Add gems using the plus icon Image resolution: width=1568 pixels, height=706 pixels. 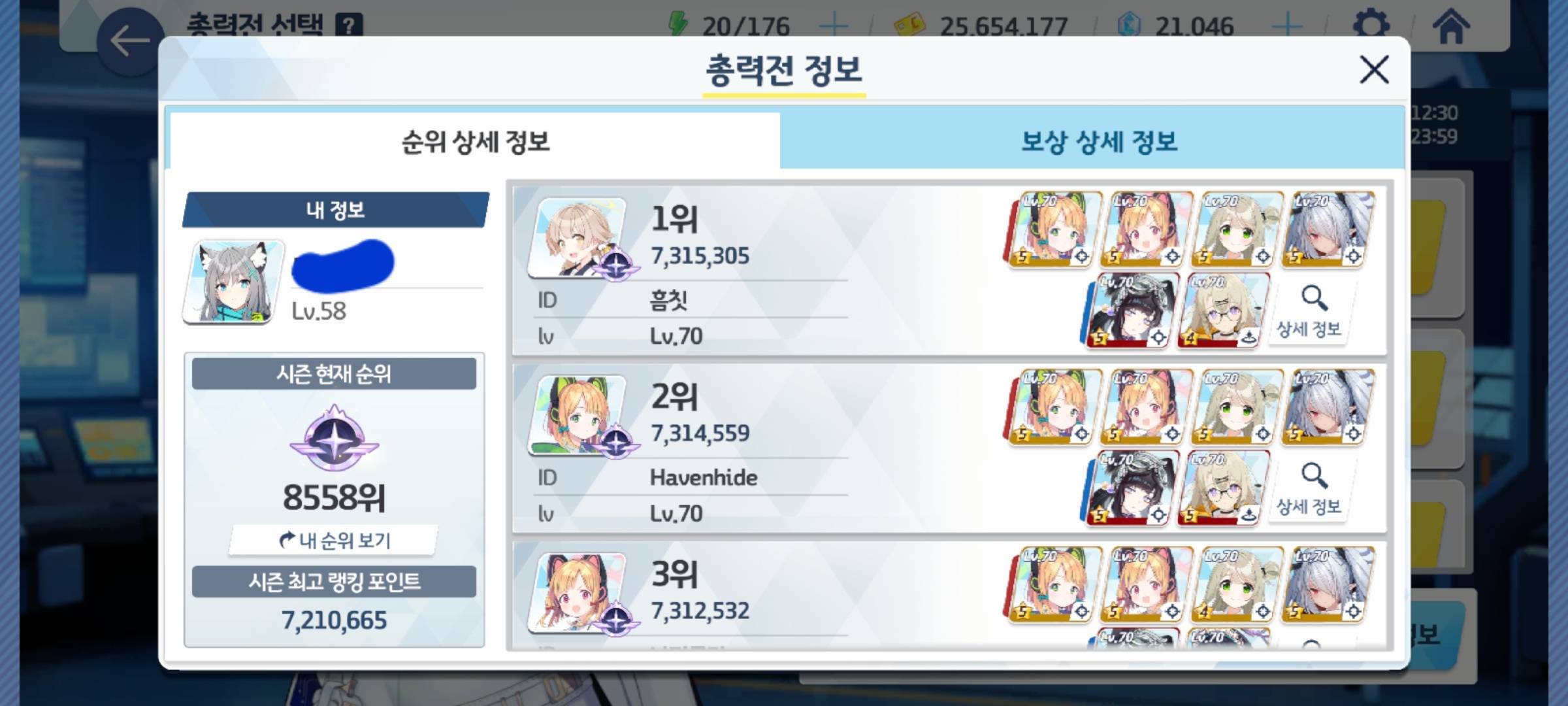[1288, 26]
